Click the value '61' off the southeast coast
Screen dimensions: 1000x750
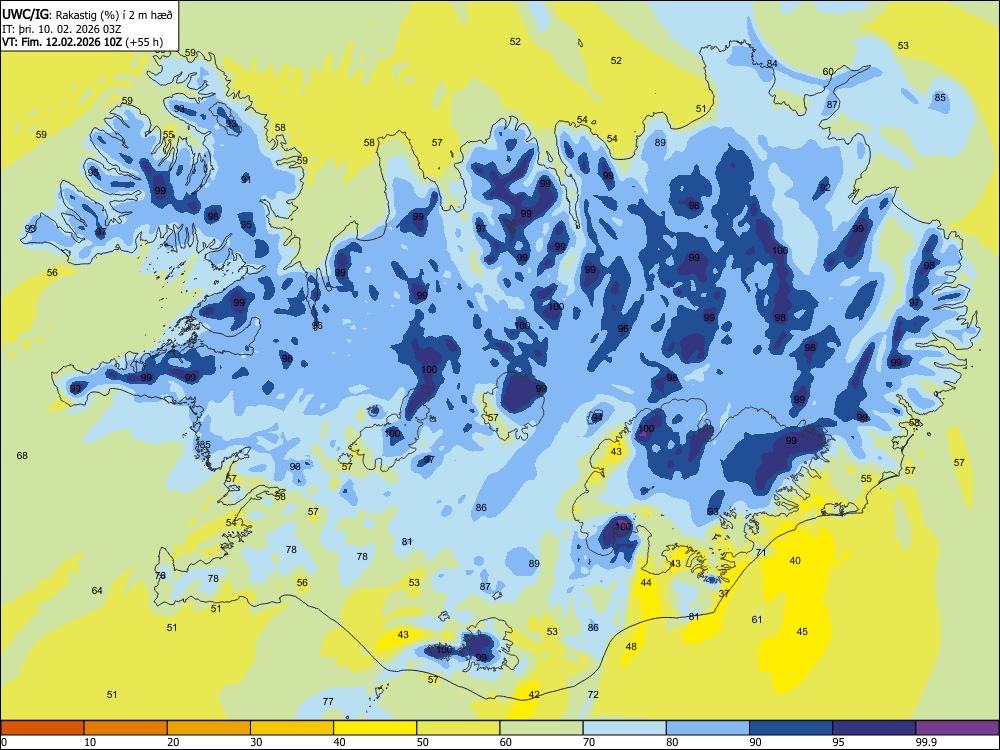pos(757,619)
